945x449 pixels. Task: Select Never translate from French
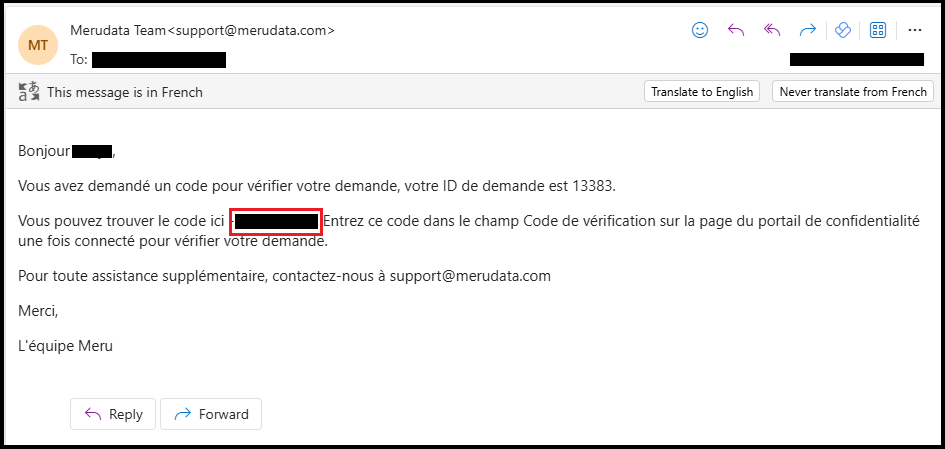tap(853, 92)
